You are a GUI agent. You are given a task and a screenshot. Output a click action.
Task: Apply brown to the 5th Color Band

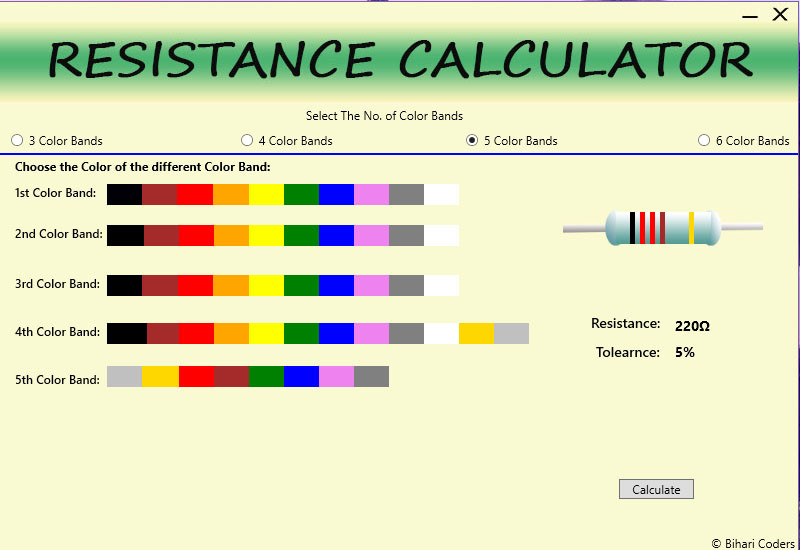click(232, 376)
